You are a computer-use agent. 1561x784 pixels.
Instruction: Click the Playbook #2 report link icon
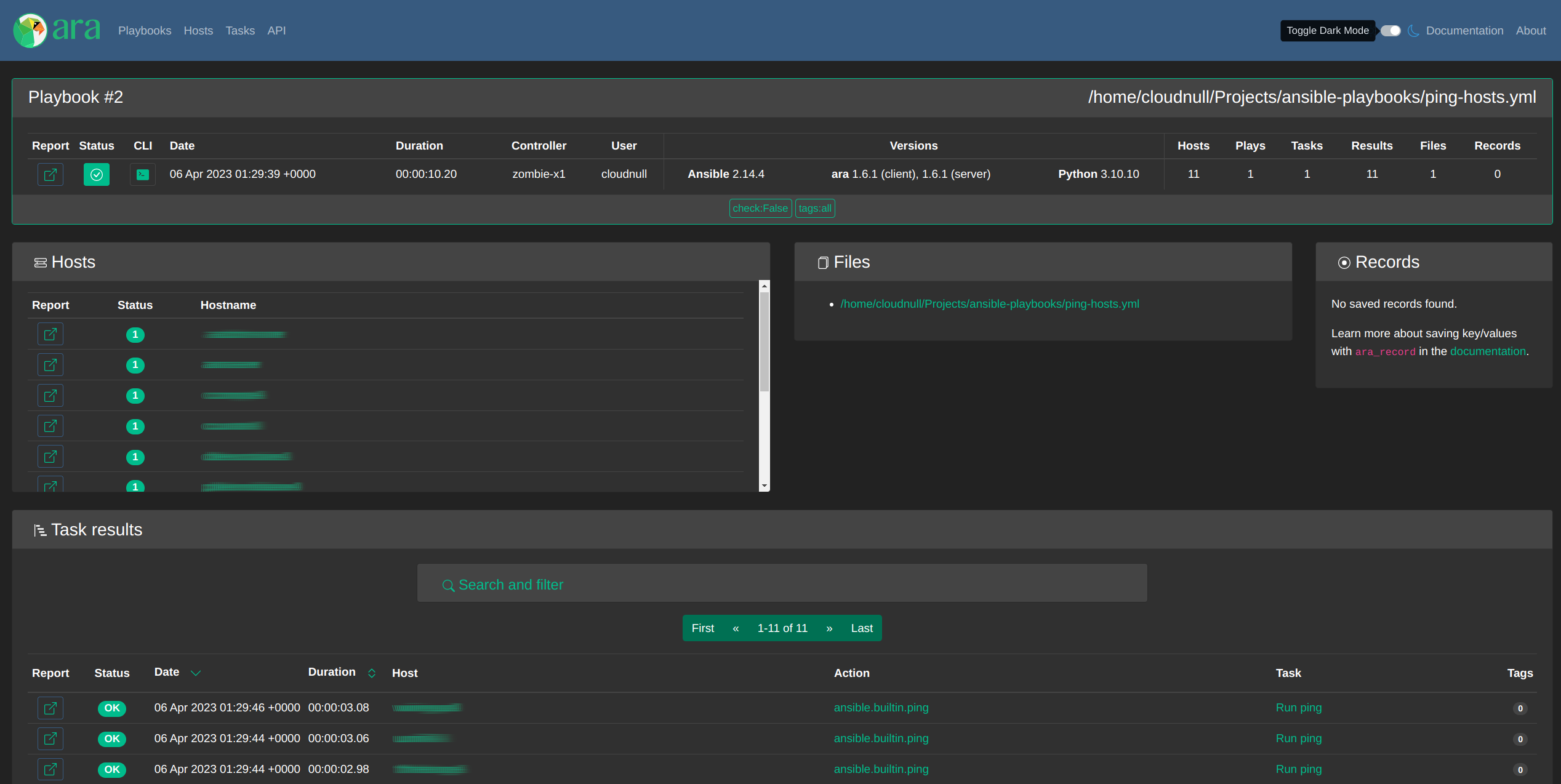(50, 174)
